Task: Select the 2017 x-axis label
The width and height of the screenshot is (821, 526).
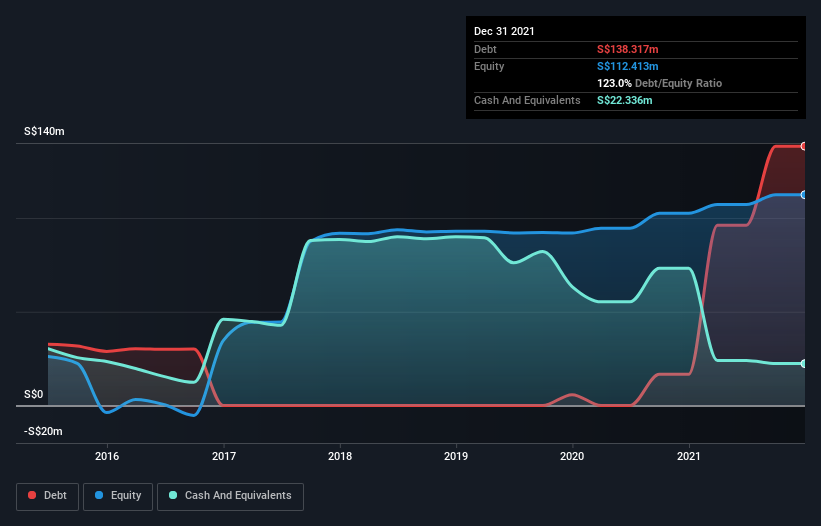Action: point(224,456)
